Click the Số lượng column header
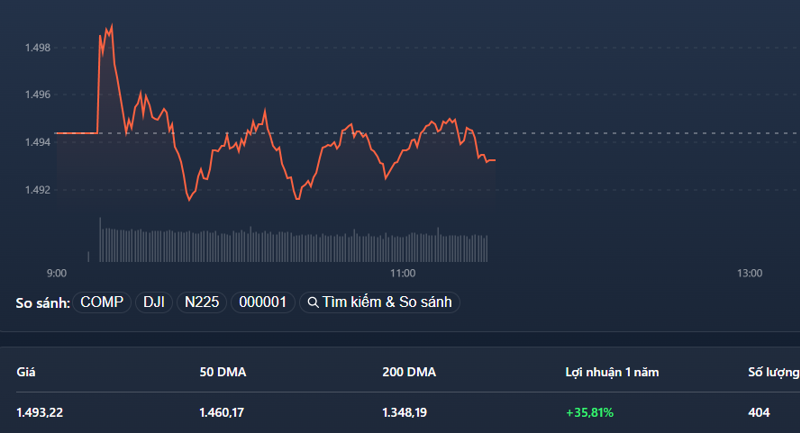 click(x=773, y=372)
